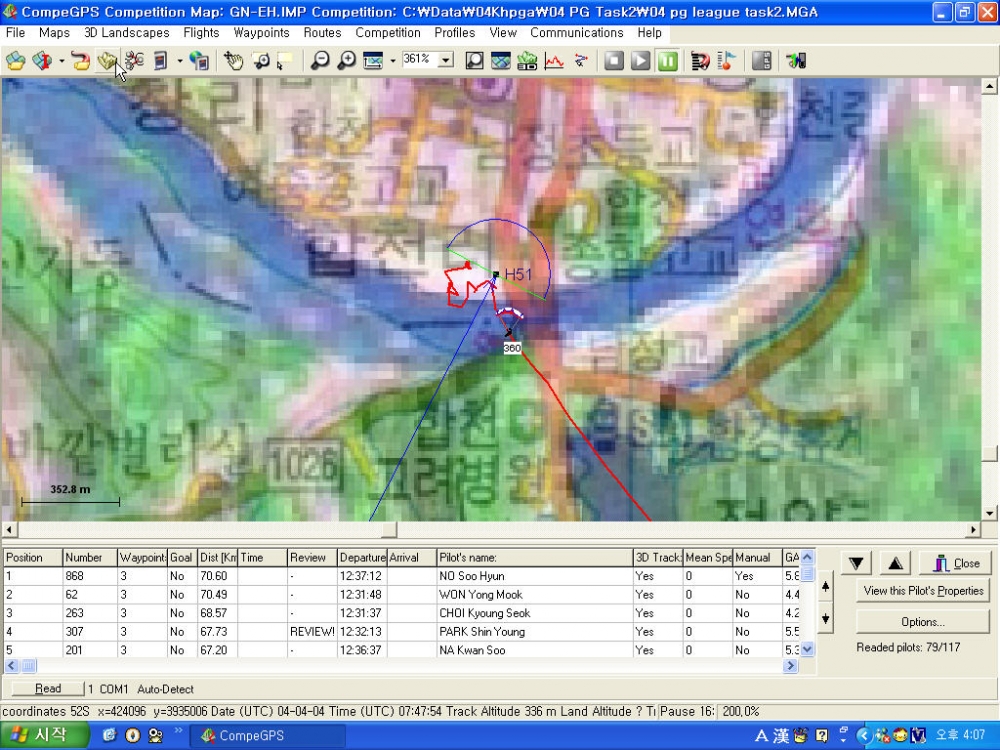Open the 361% zoom level dropdown

(x=446, y=60)
